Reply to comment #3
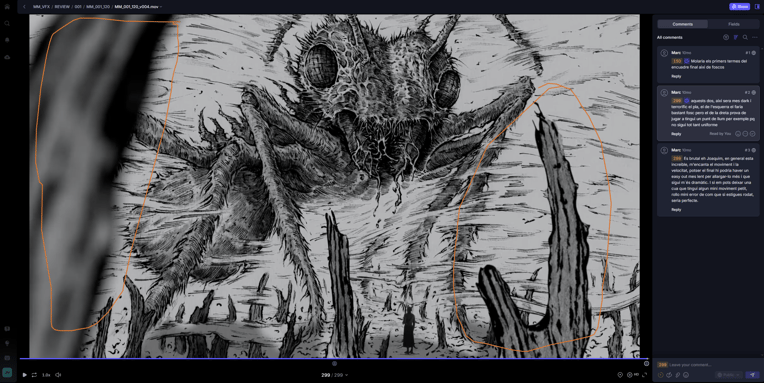The width and height of the screenshot is (764, 383). click(676, 210)
